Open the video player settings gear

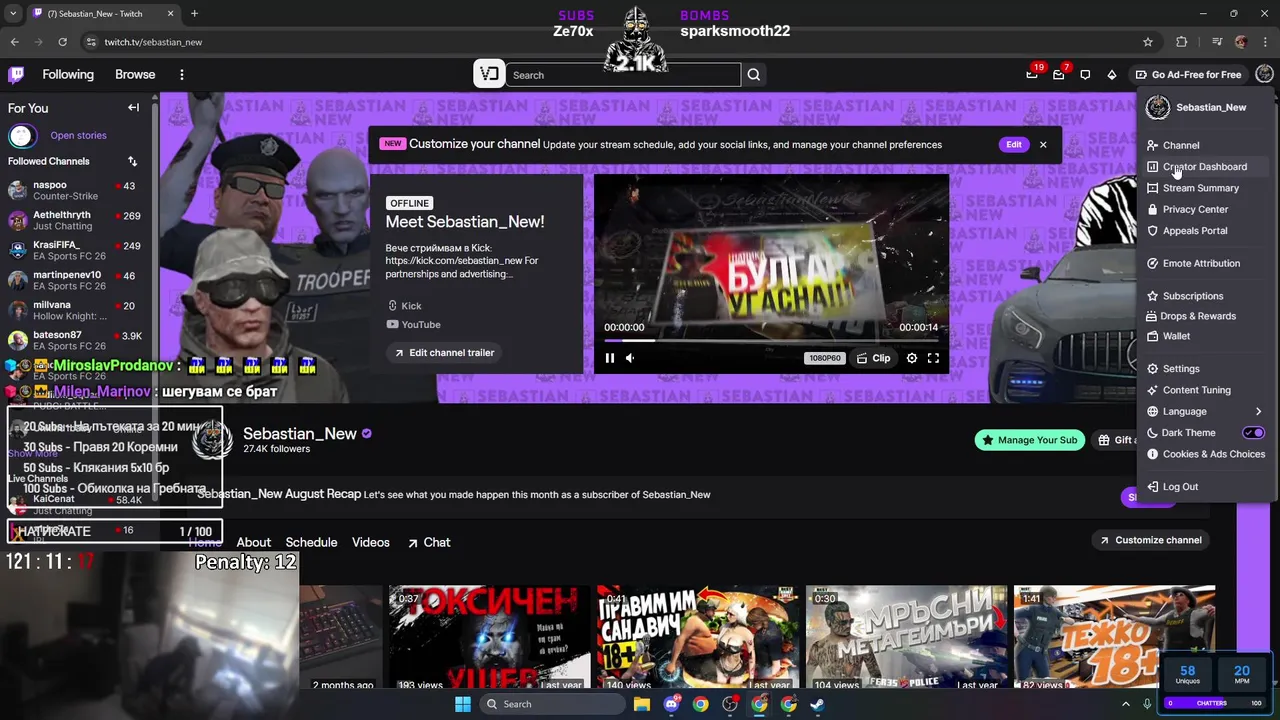point(912,358)
